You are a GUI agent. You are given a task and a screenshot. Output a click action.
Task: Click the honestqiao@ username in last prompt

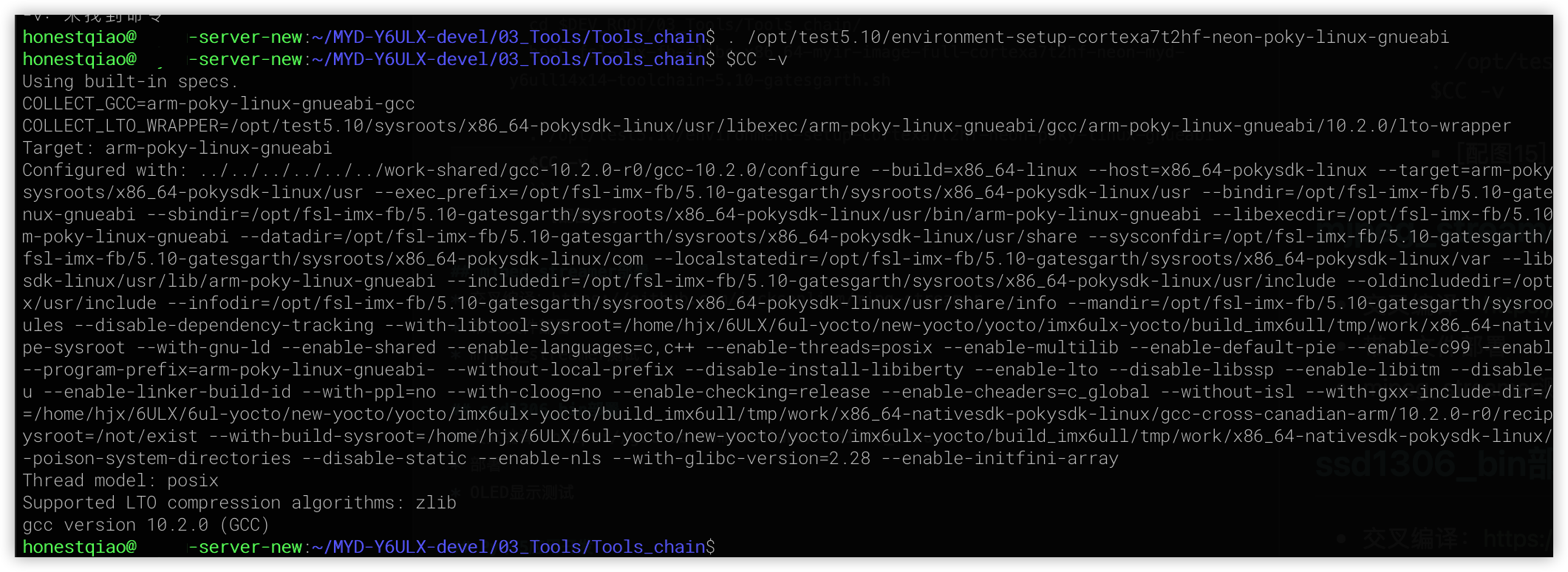[80, 547]
